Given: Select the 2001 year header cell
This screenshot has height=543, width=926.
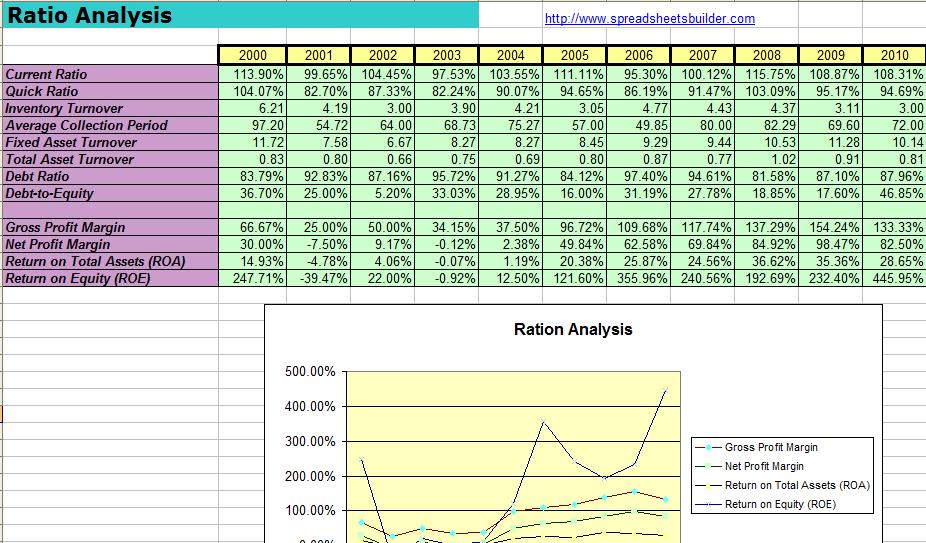Looking at the screenshot, I should point(319,56).
